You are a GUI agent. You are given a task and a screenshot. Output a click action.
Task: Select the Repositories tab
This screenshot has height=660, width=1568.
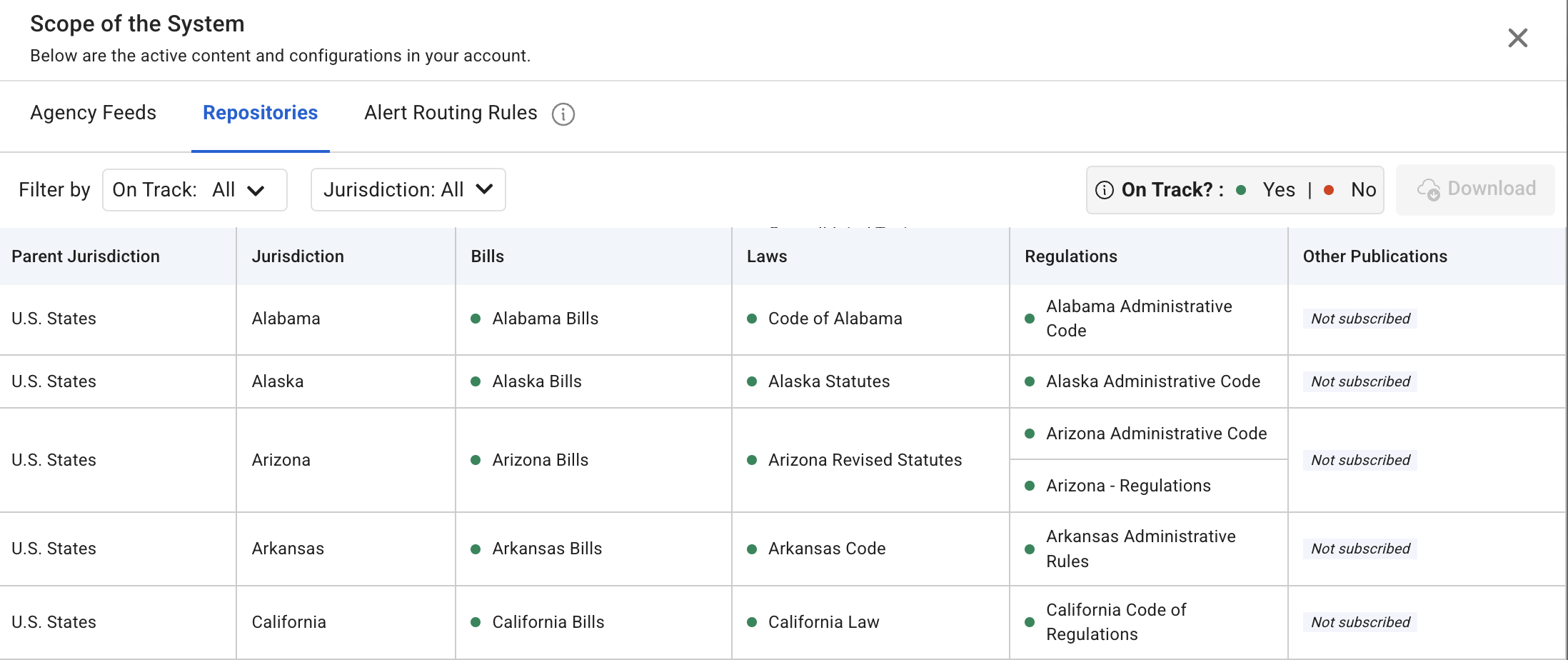[x=260, y=113]
